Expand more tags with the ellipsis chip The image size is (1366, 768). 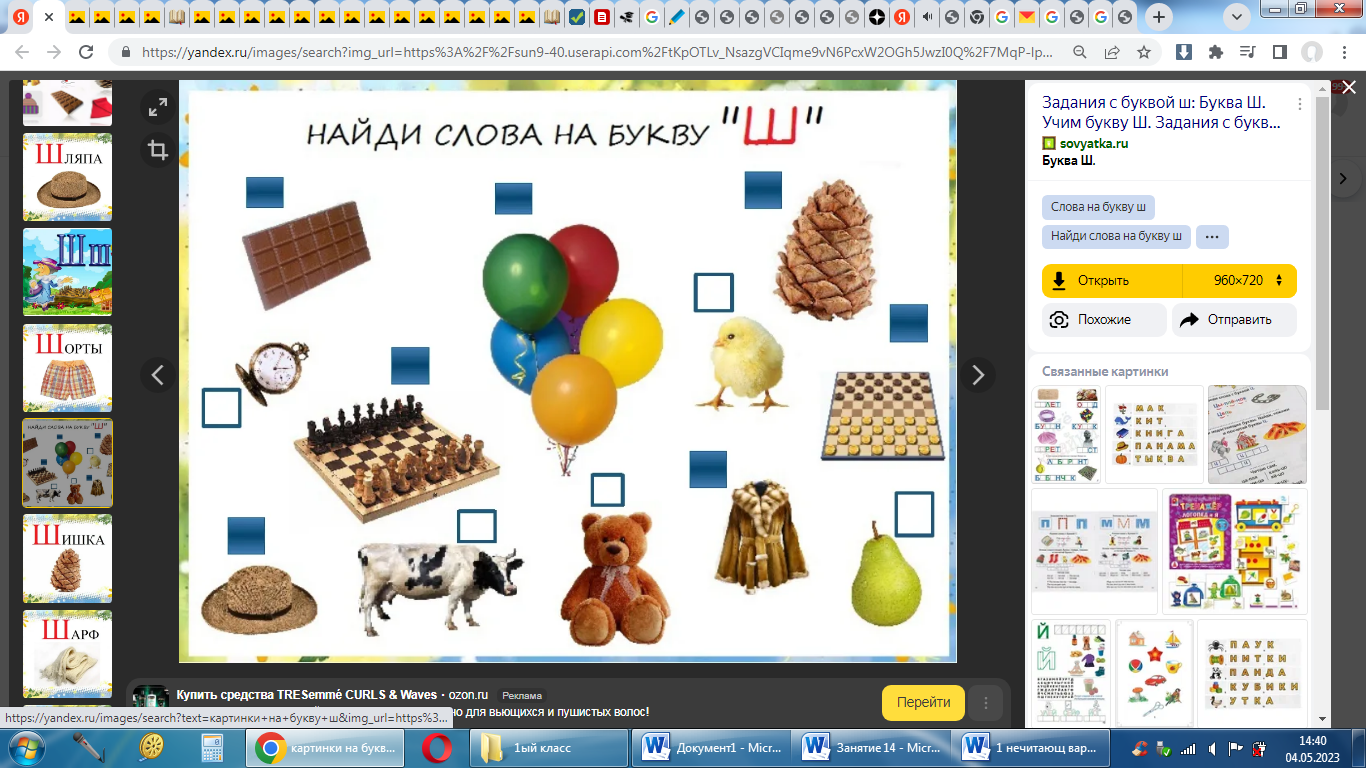pyautogui.click(x=1212, y=237)
